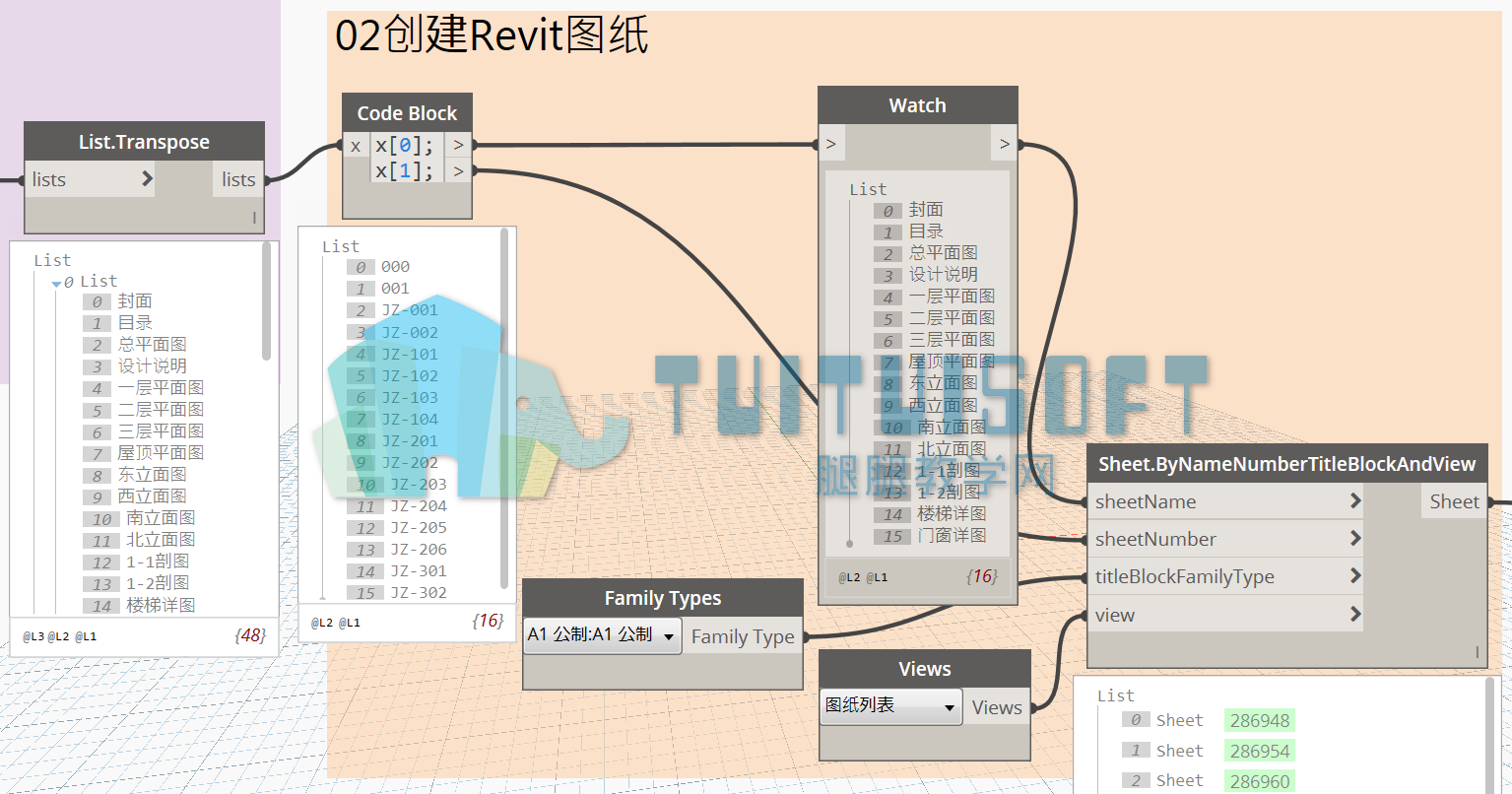This screenshot has width=1512, height=794.
Task: Select the Code Block node title
Action: point(407,113)
